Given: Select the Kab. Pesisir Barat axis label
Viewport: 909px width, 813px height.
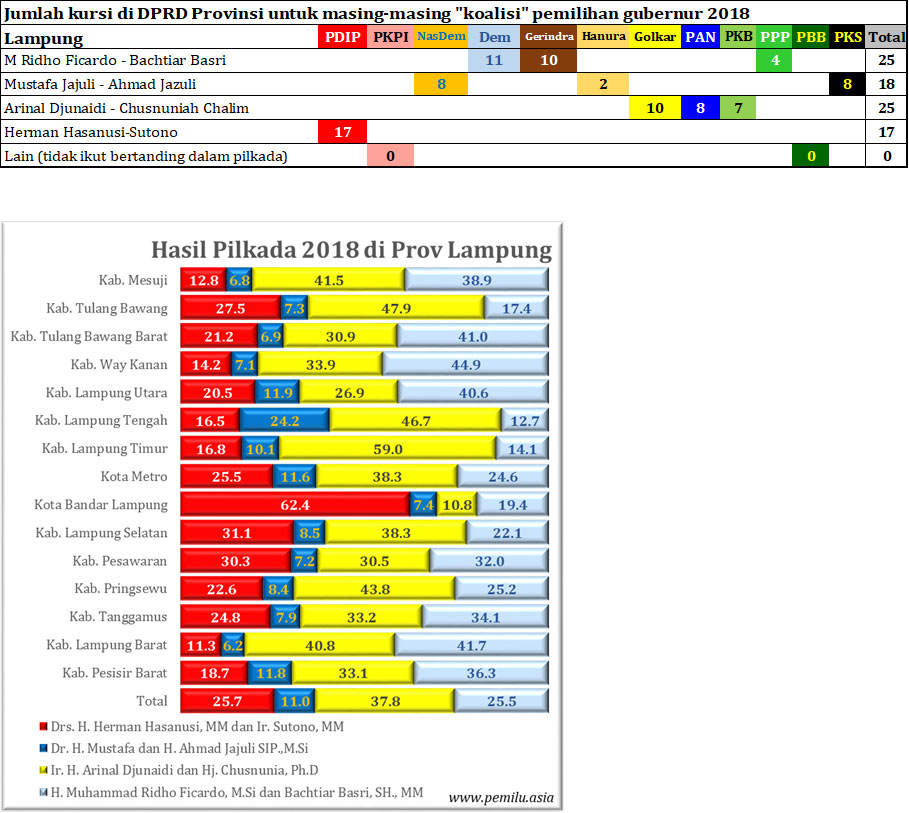Looking at the screenshot, I should (115, 673).
